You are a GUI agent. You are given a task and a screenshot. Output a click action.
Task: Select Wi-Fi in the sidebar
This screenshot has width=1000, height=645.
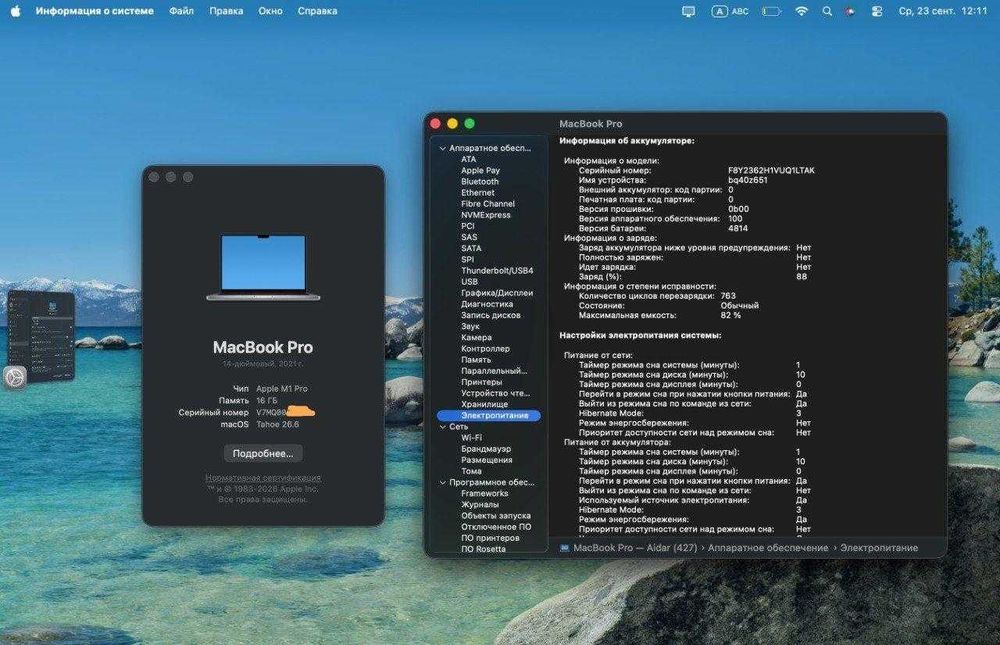tap(471, 438)
